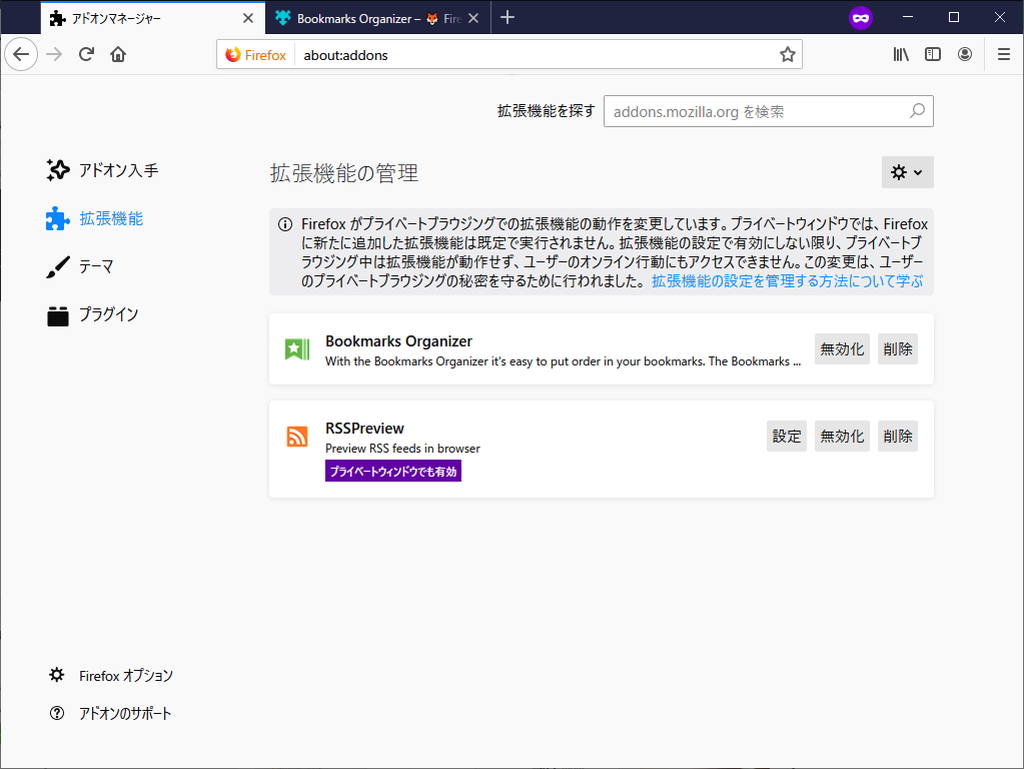Disable the RSSPreview extension

tap(841, 435)
